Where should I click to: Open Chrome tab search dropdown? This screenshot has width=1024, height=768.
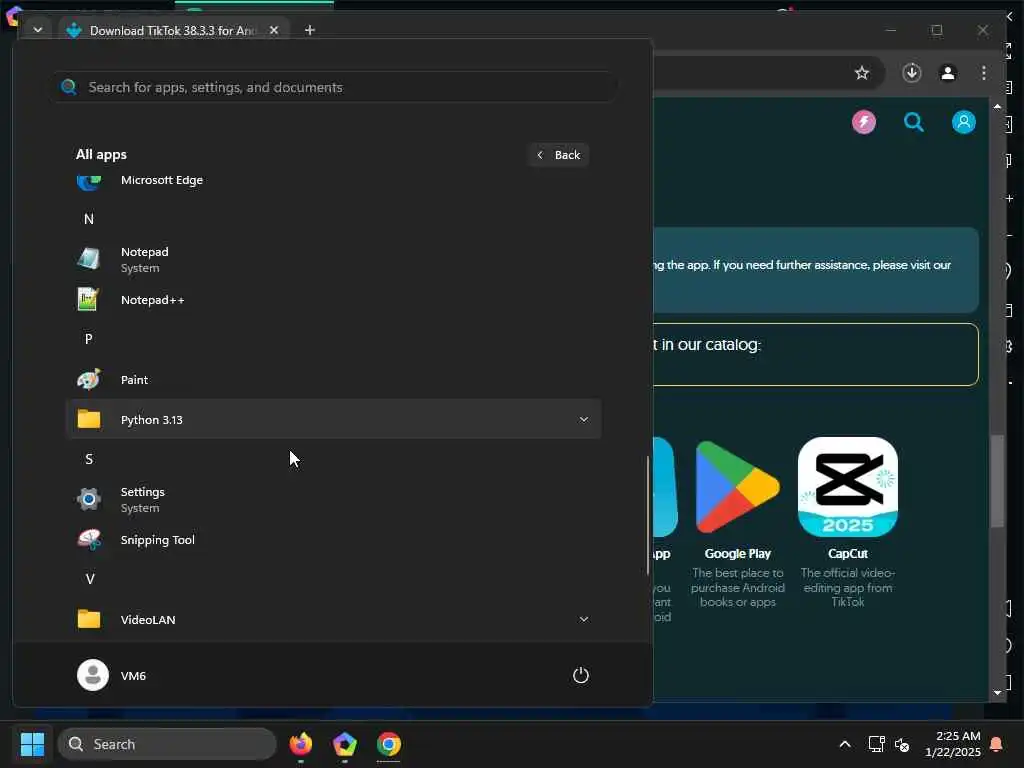pyautogui.click(x=37, y=30)
